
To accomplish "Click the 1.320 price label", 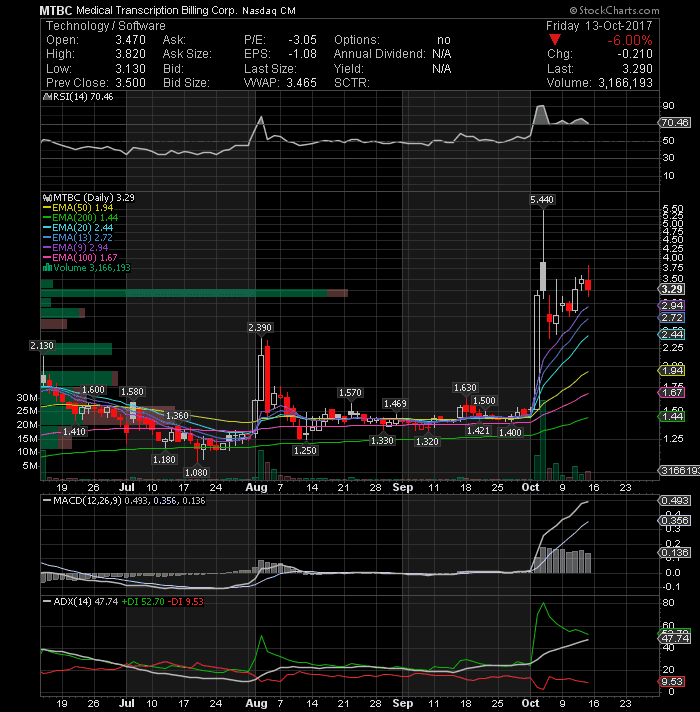I will [x=427, y=441].
